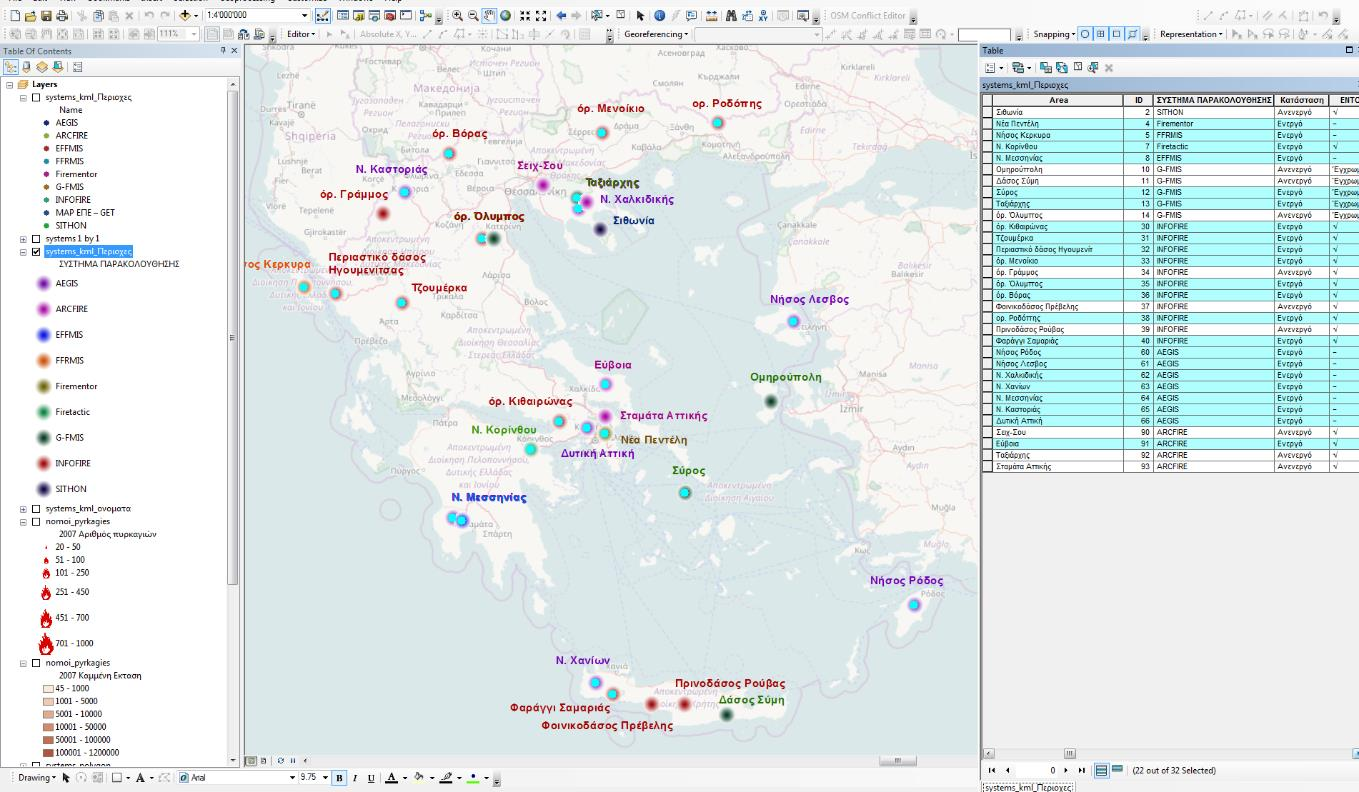Show selected records button in Table
This screenshot has width=1359, height=792.
tap(1117, 770)
